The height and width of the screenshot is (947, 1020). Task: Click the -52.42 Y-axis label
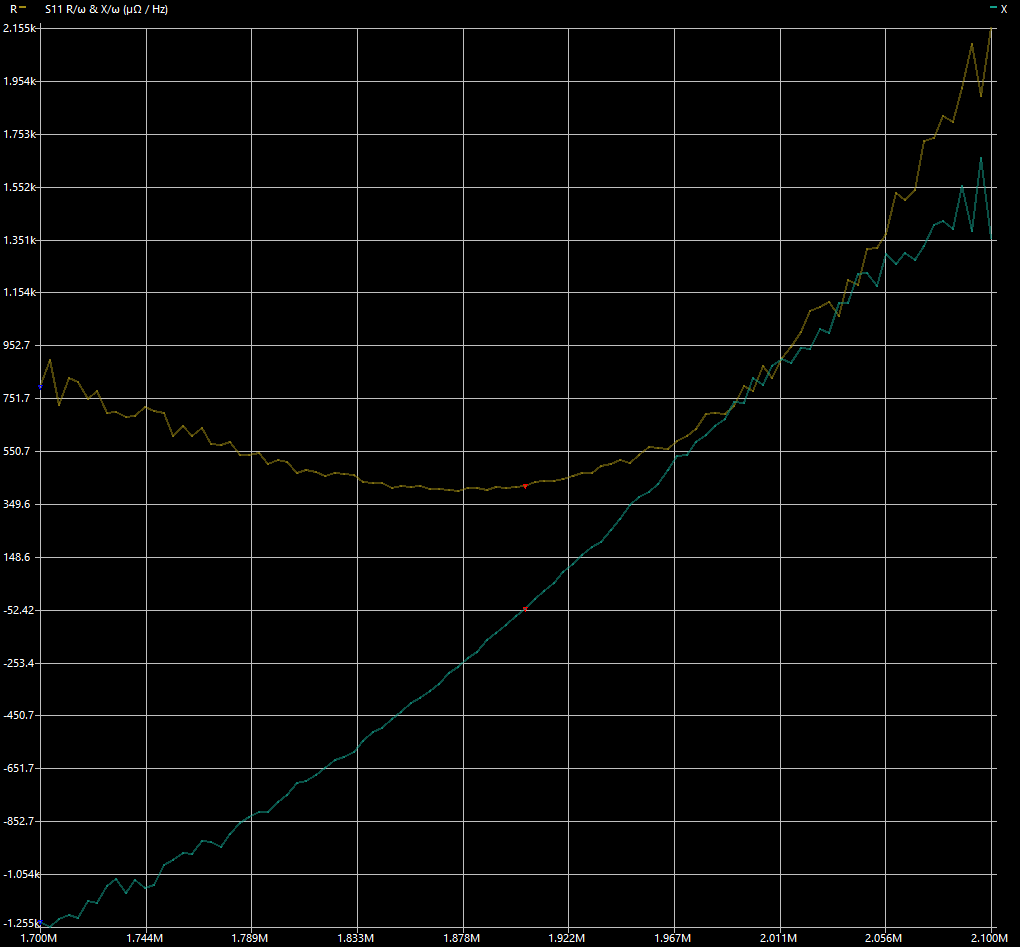pyautogui.click(x=20, y=610)
